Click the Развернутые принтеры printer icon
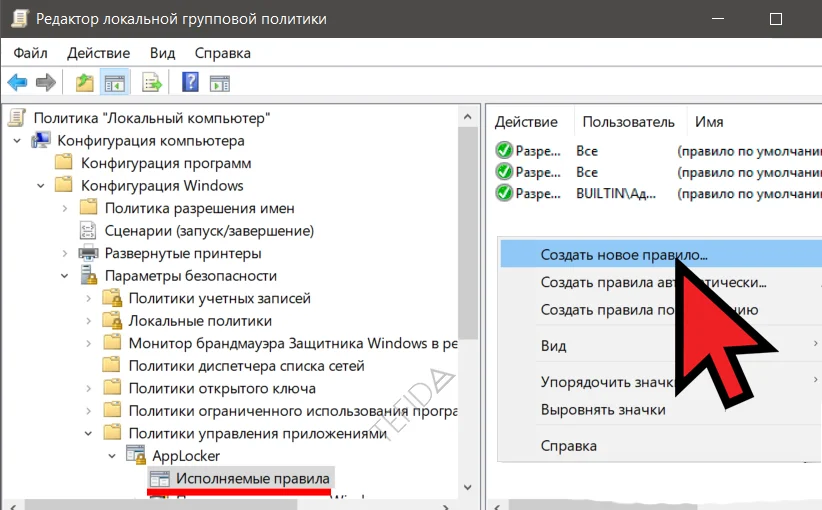The image size is (822, 510). point(88,253)
